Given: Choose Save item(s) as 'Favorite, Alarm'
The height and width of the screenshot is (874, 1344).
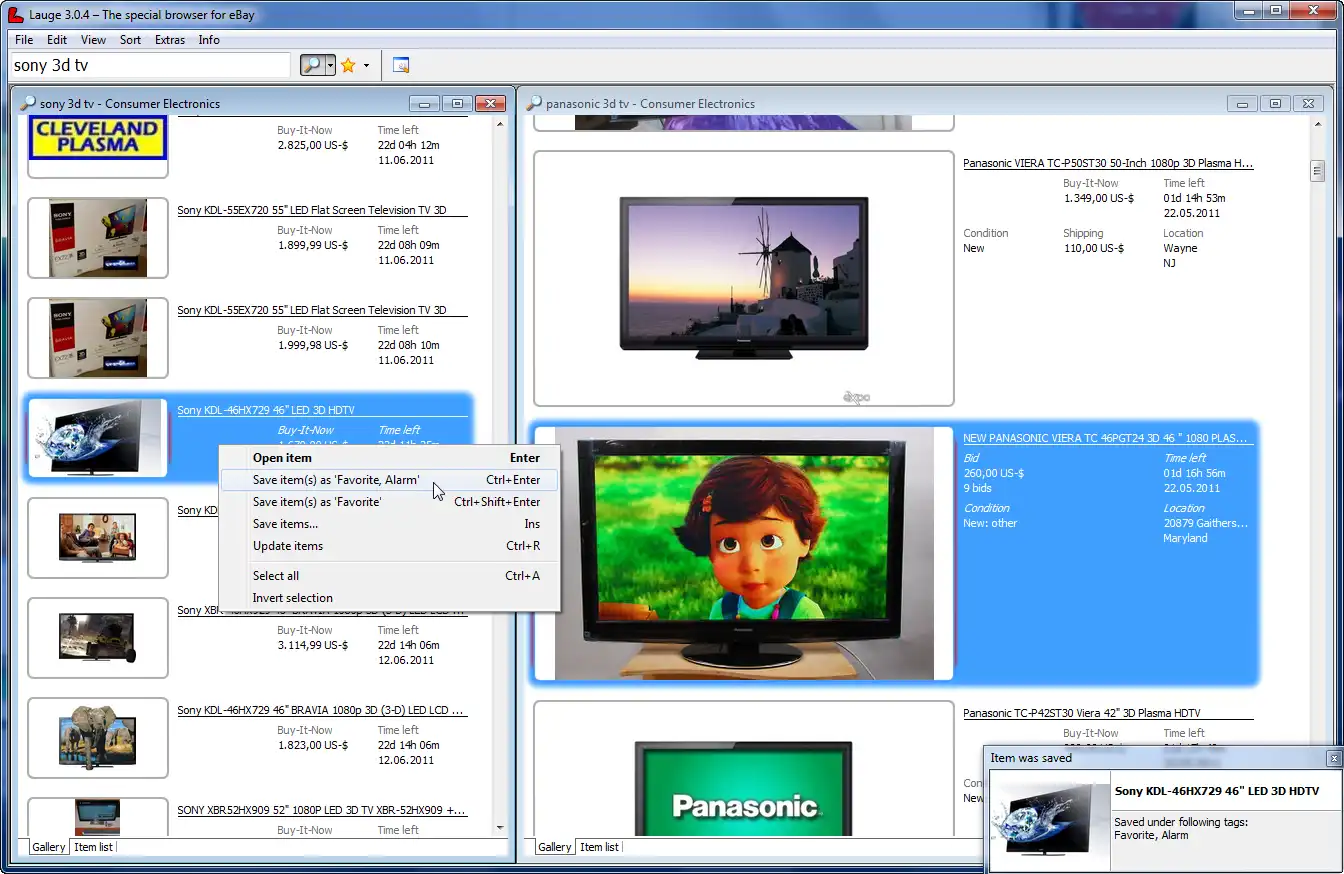Looking at the screenshot, I should pos(389,480).
